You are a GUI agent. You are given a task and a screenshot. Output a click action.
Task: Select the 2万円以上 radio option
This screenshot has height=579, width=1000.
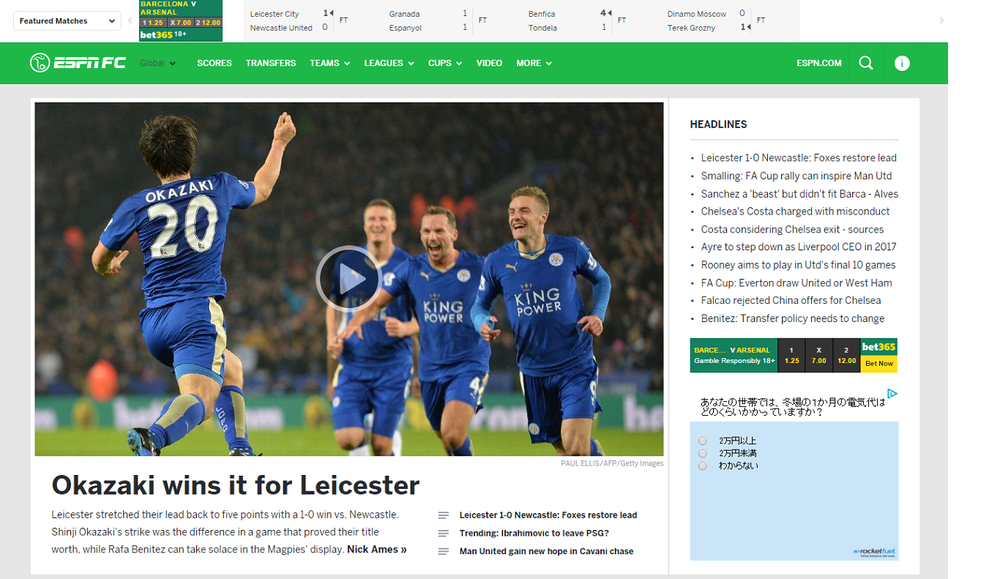(702, 441)
